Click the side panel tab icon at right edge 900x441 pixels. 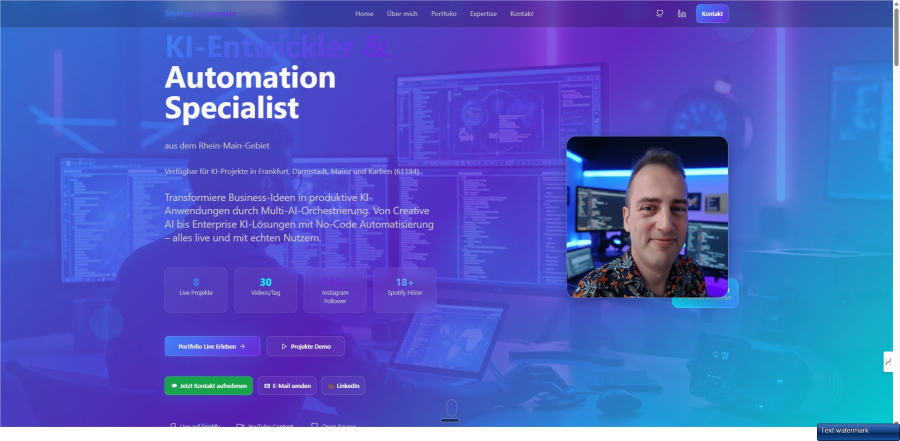[887, 362]
